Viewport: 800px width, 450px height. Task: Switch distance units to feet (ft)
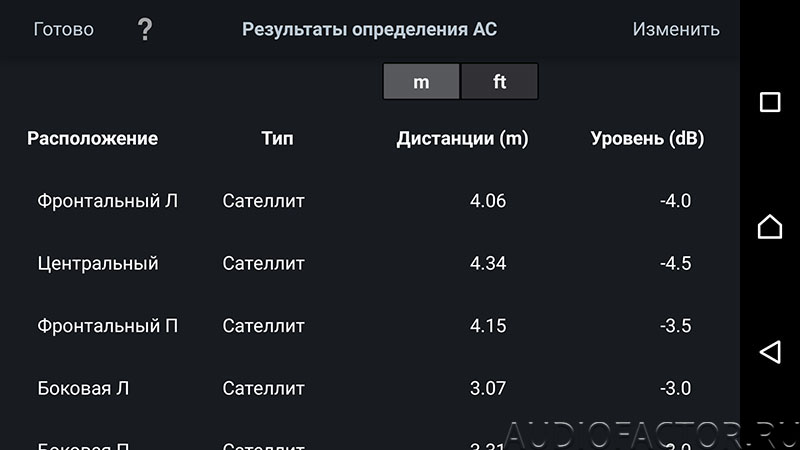499,82
